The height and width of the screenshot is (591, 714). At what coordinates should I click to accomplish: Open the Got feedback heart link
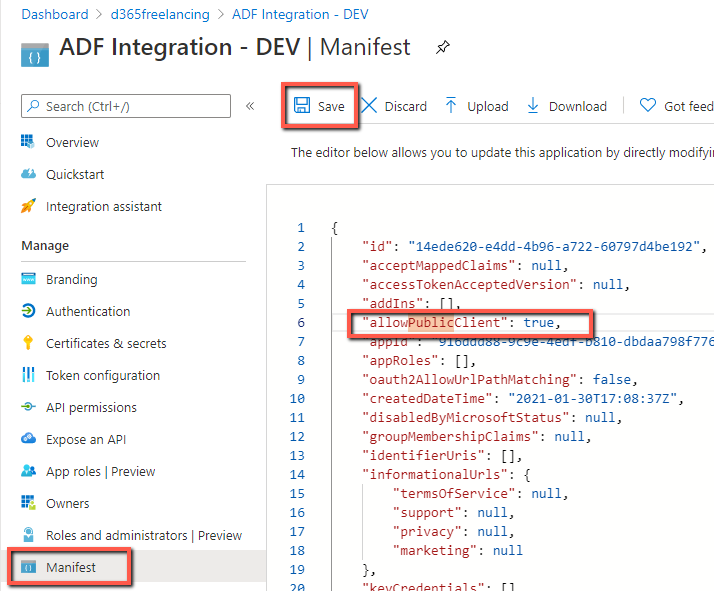click(x=677, y=106)
